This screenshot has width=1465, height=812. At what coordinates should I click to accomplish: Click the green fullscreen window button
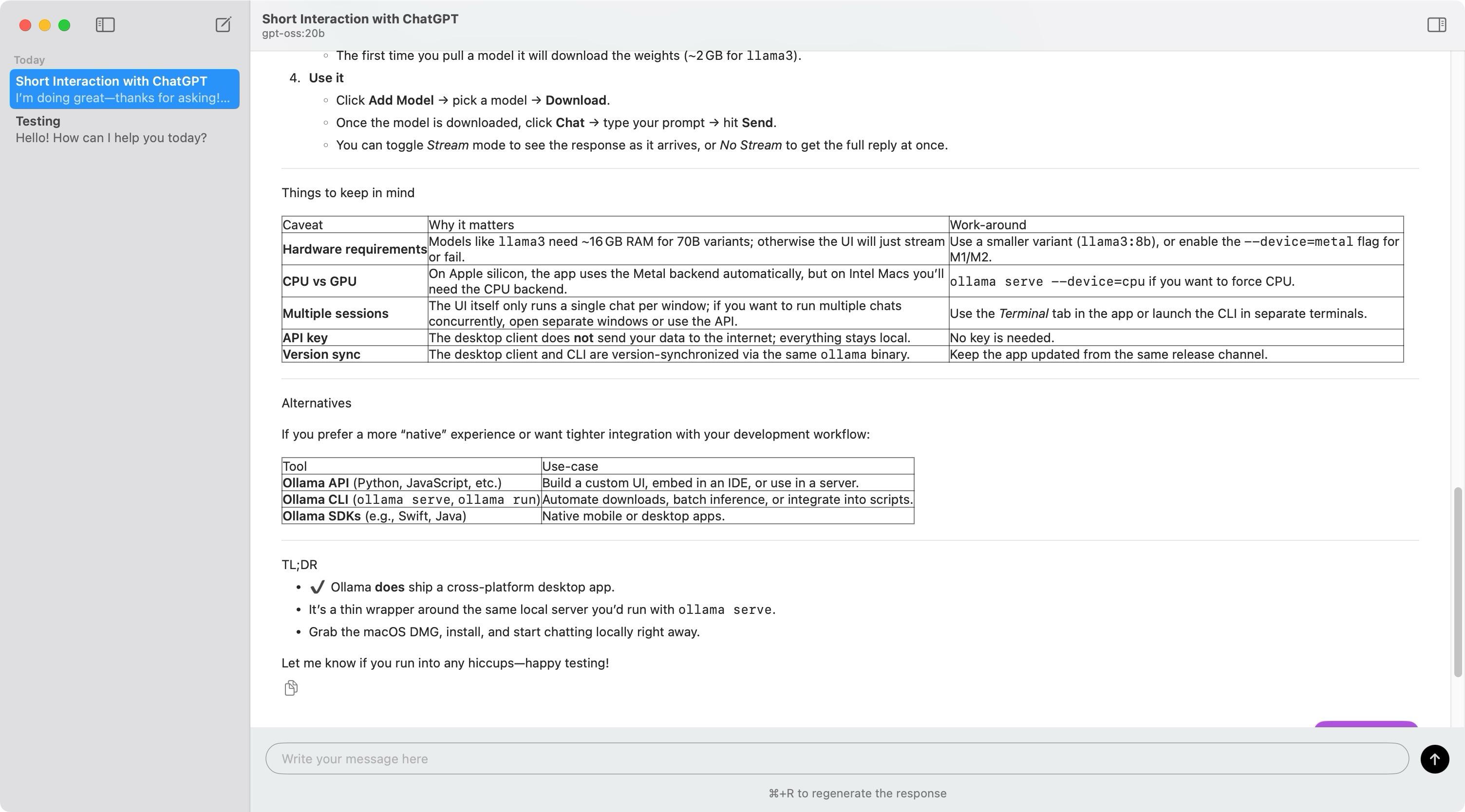(x=64, y=25)
